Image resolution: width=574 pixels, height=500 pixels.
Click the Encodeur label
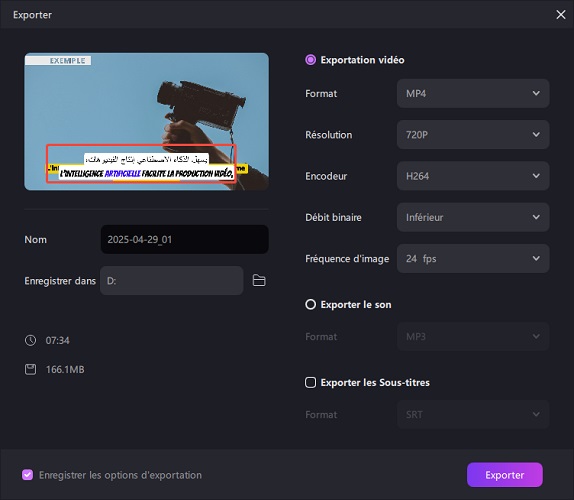pos(326,176)
